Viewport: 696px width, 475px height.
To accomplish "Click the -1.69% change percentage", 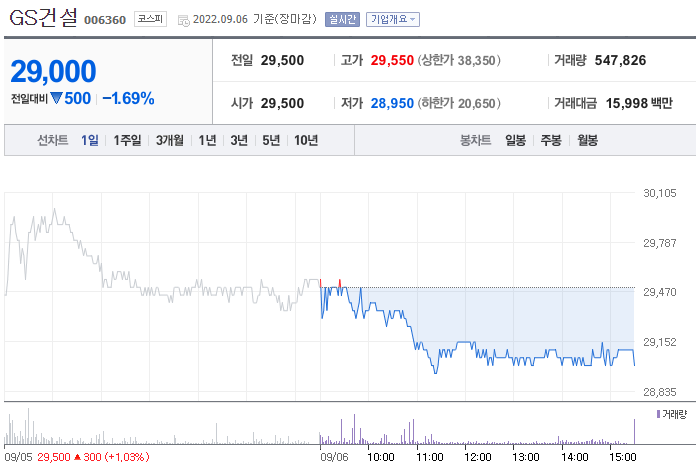I will [x=128, y=98].
